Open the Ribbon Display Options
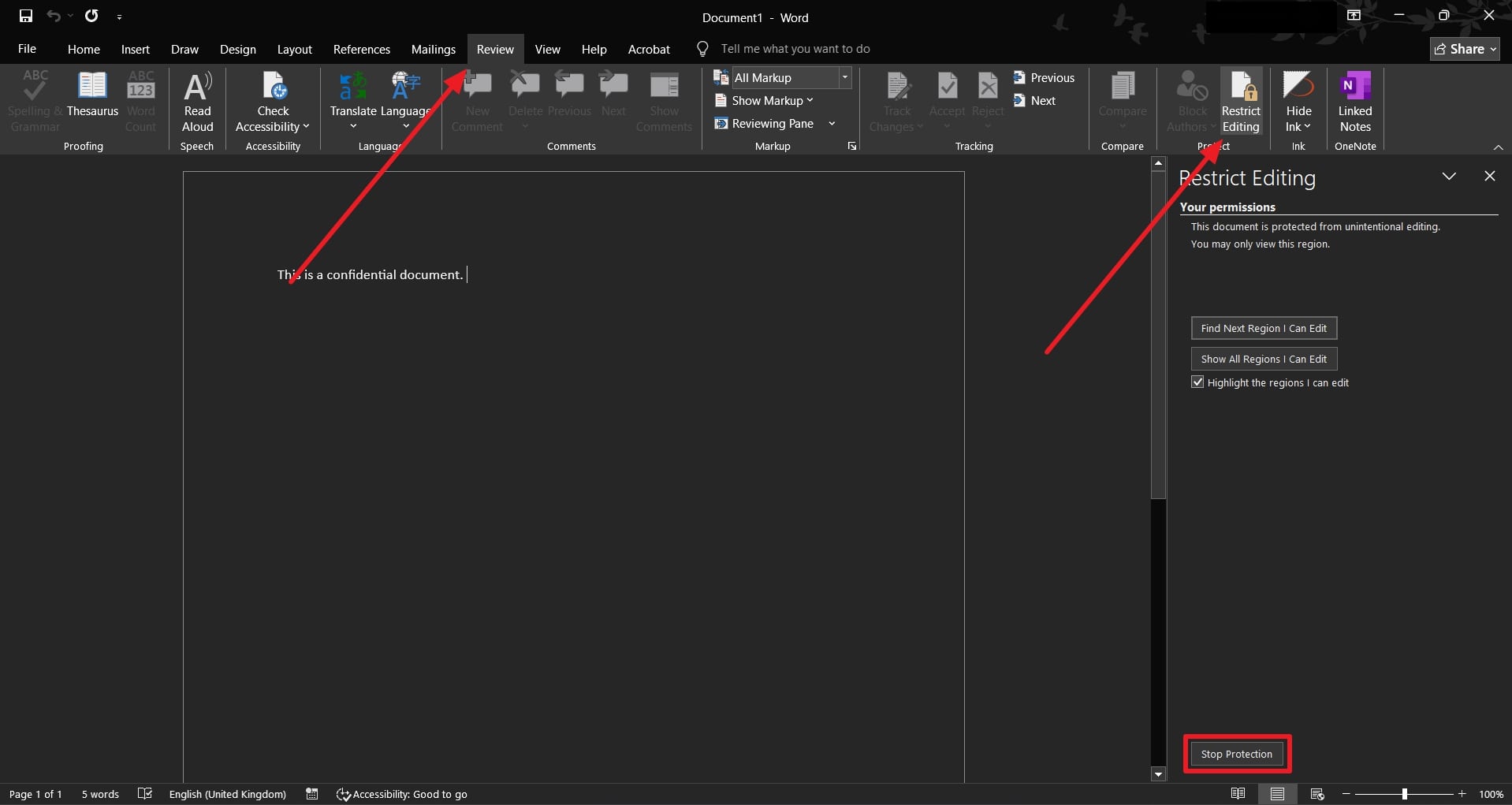1512x805 pixels. [1354, 16]
